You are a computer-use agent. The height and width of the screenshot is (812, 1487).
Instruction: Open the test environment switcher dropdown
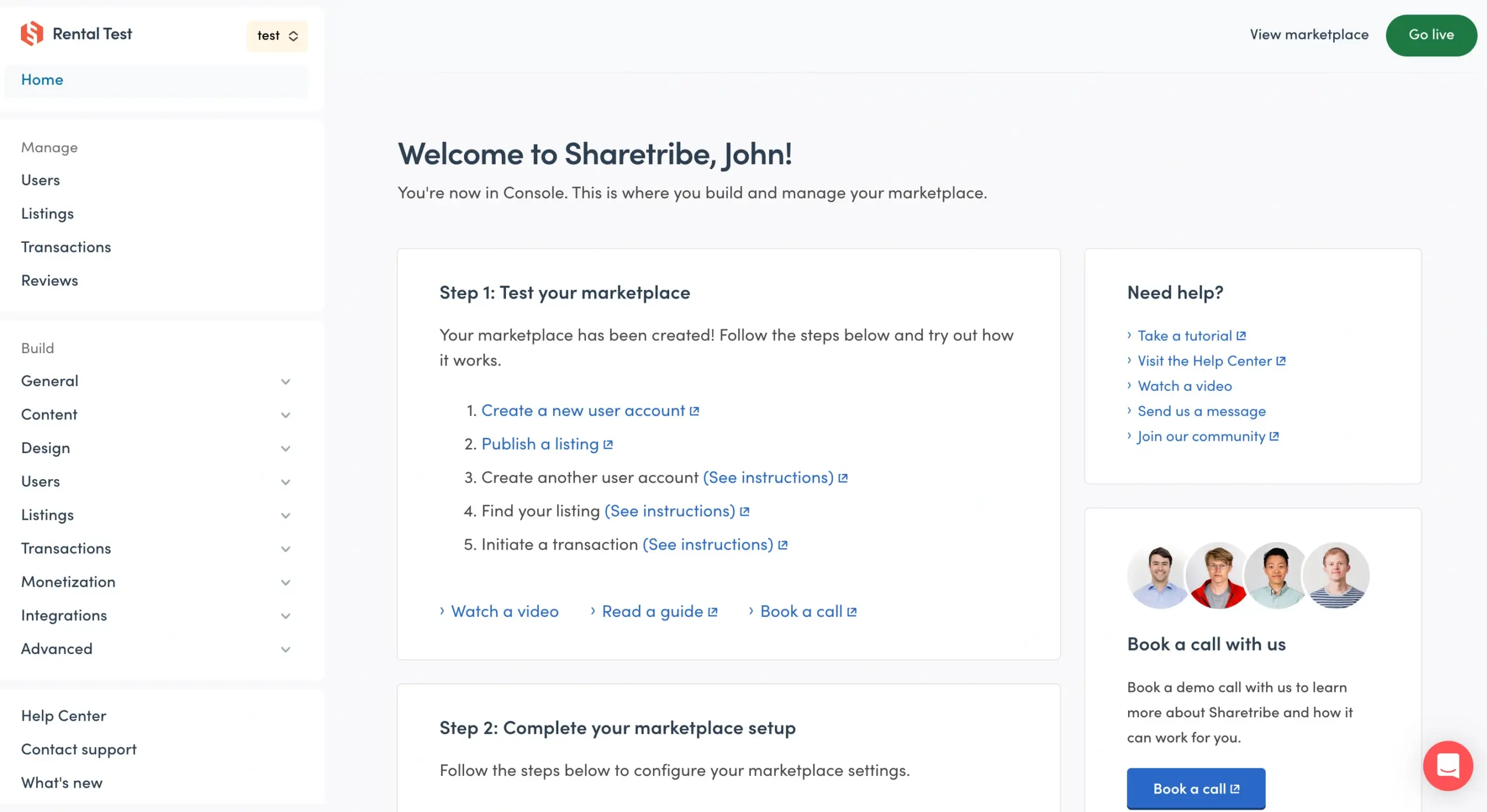[277, 36]
